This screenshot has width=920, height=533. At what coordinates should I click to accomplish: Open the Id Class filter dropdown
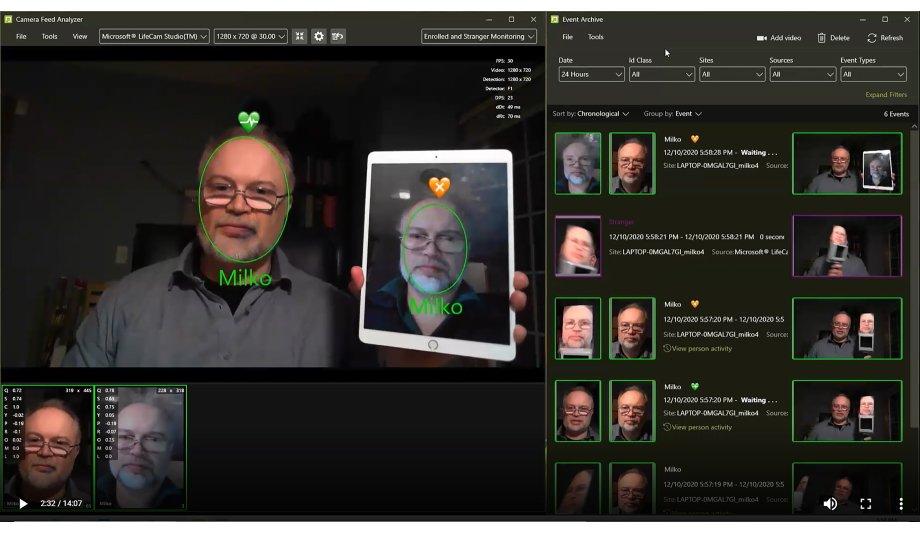click(662, 75)
